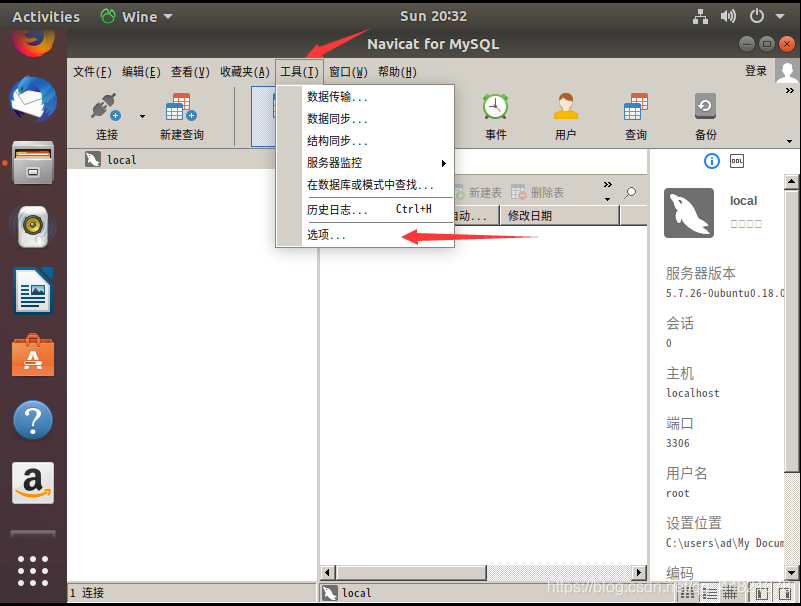801x606 pixels.
Task: Click the clock Sun 20:32
Action: click(x=433, y=16)
